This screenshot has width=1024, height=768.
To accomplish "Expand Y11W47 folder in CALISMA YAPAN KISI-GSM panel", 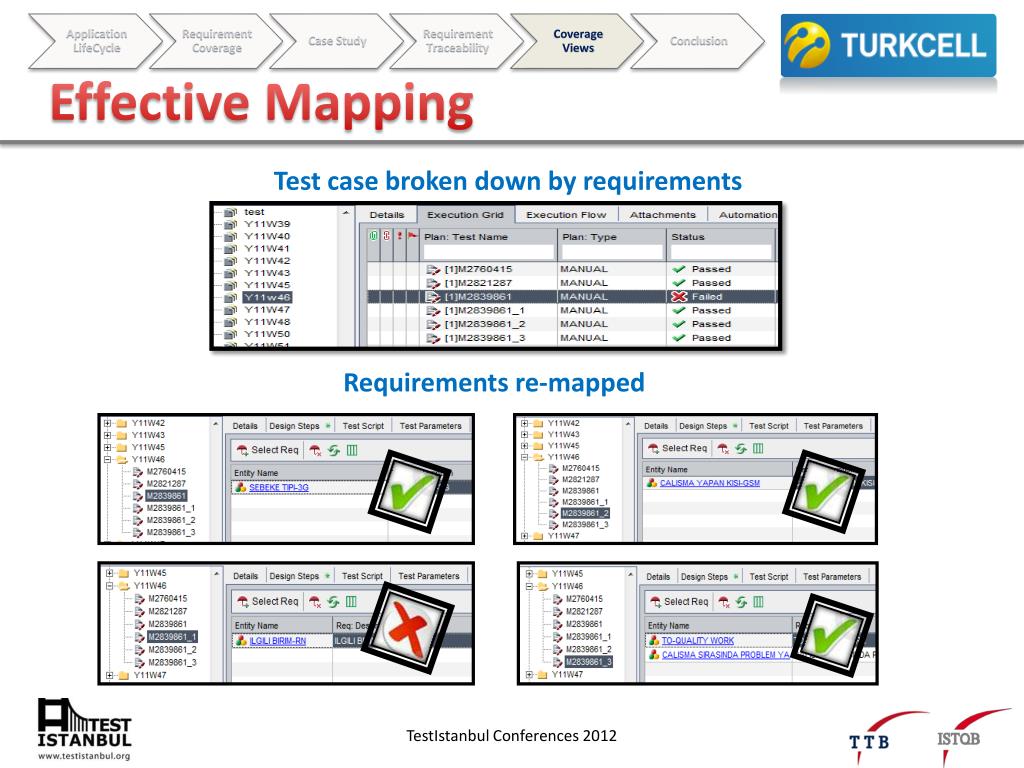I will click(x=524, y=536).
